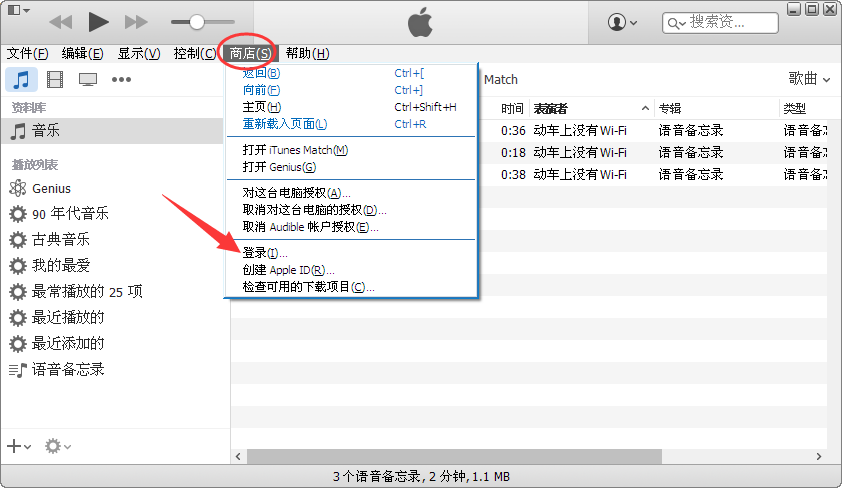Choose 打开 iTunes Match(M)
Screen dimensions: 842x488
click(352, 150)
